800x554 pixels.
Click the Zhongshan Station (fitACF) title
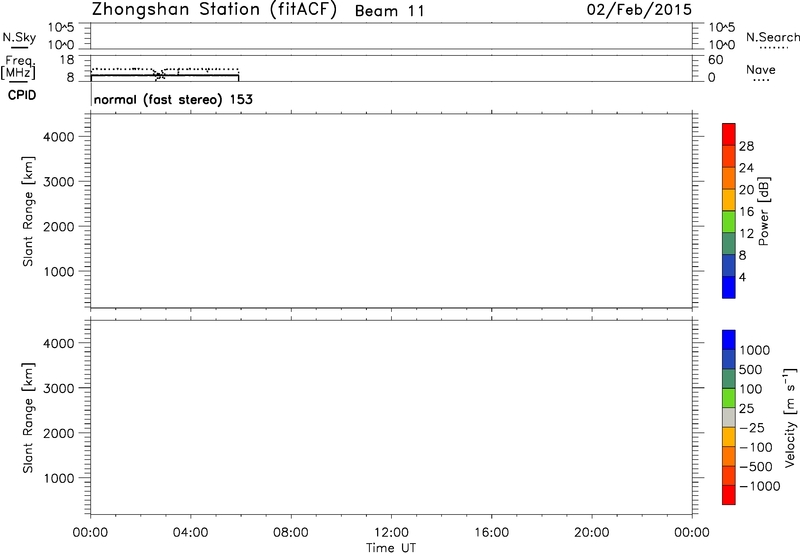[x=214, y=10]
